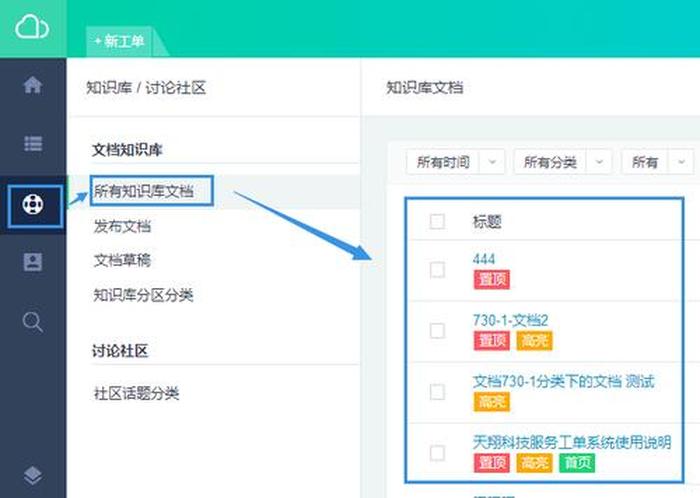Open the home icon in sidebar

[33, 85]
